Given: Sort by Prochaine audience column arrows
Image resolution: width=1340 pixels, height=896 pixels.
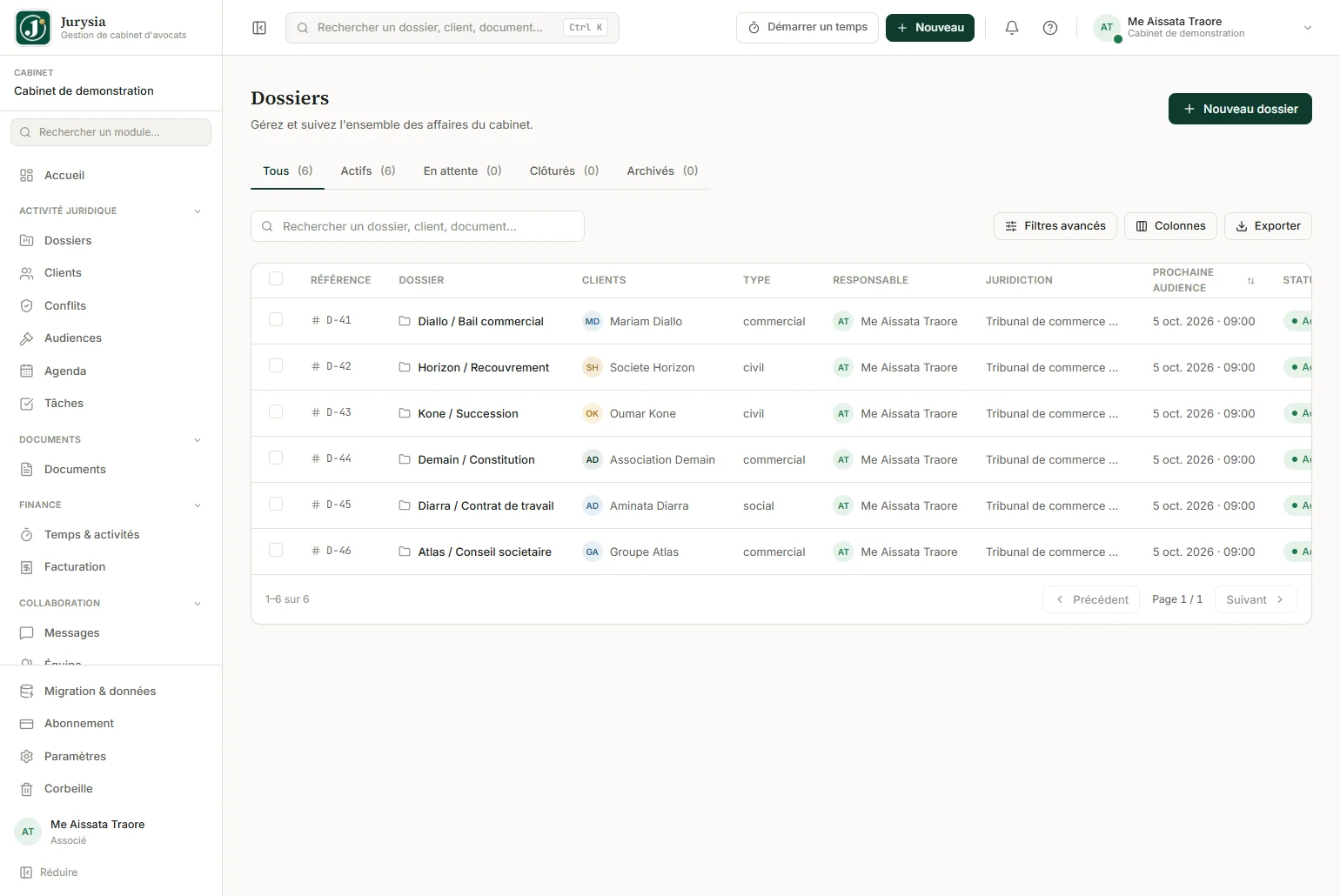Looking at the screenshot, I should pos(1250,281).
